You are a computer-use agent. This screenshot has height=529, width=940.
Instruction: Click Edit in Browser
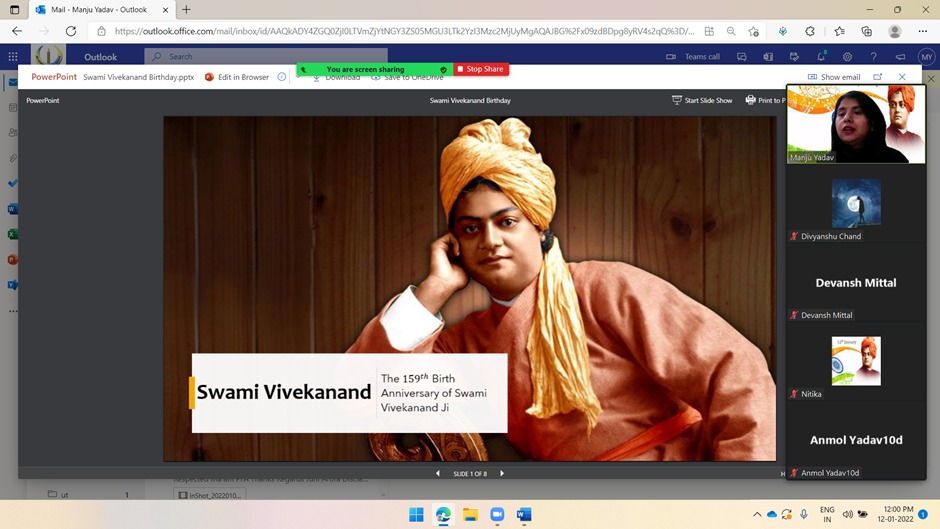[236, 77]
